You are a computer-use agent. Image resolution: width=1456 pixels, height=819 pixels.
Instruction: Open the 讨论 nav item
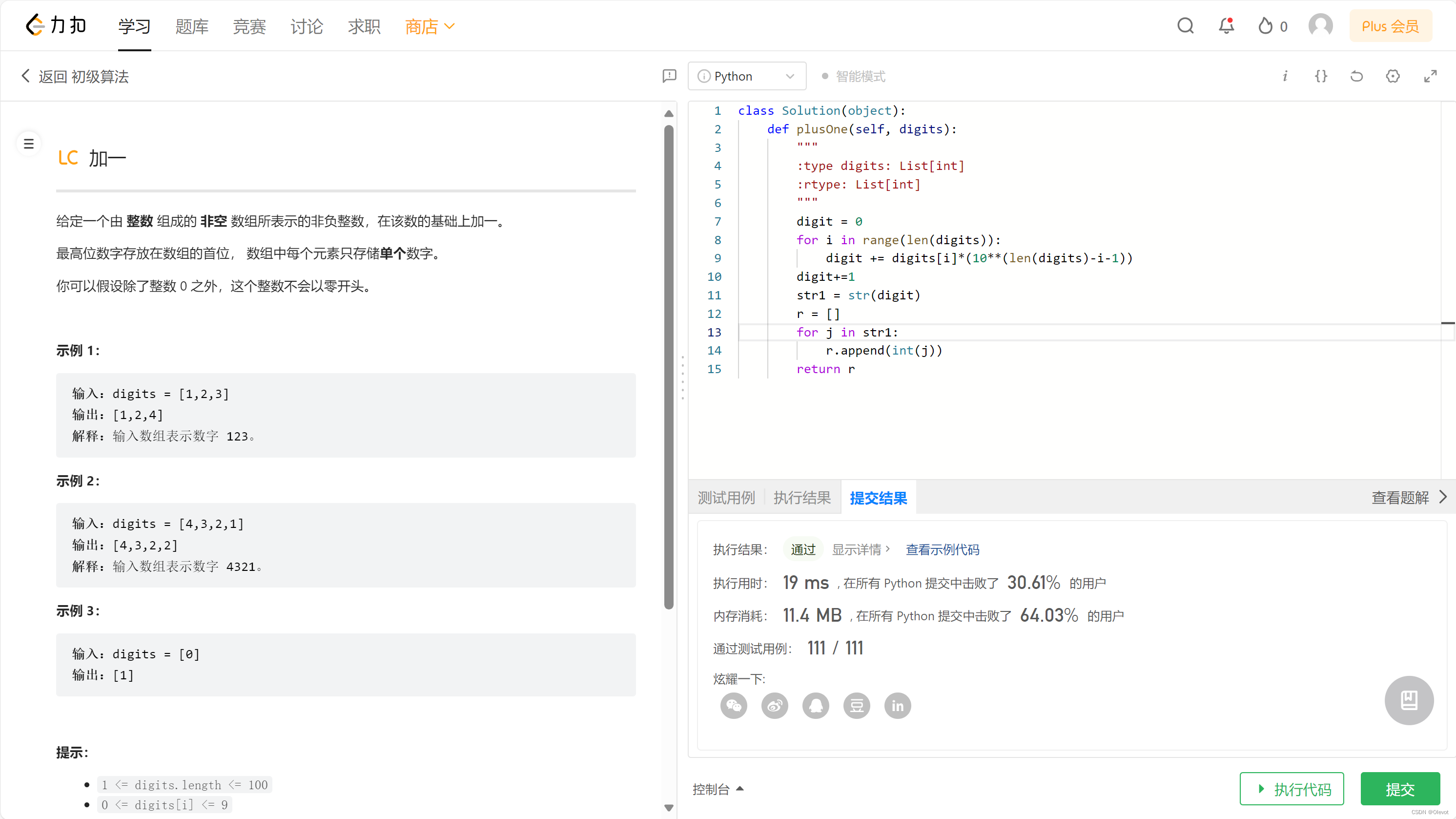(x=307, y=26)
